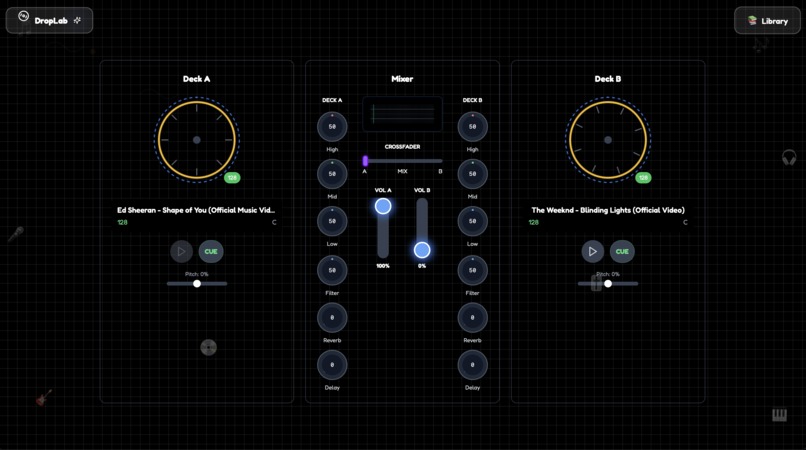Click the mixer waveform display
The width and height of the screenshot is (806, 450).
click(402, 114)
